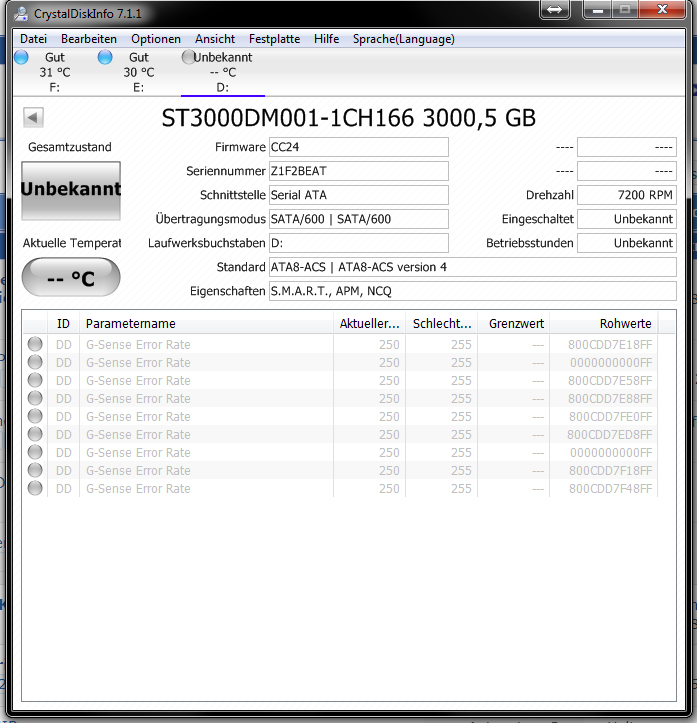This screenshot has height=723, width=697.
Task: Select raw value 800CDD7FE0FF
Action: click(x=610, y=417)
